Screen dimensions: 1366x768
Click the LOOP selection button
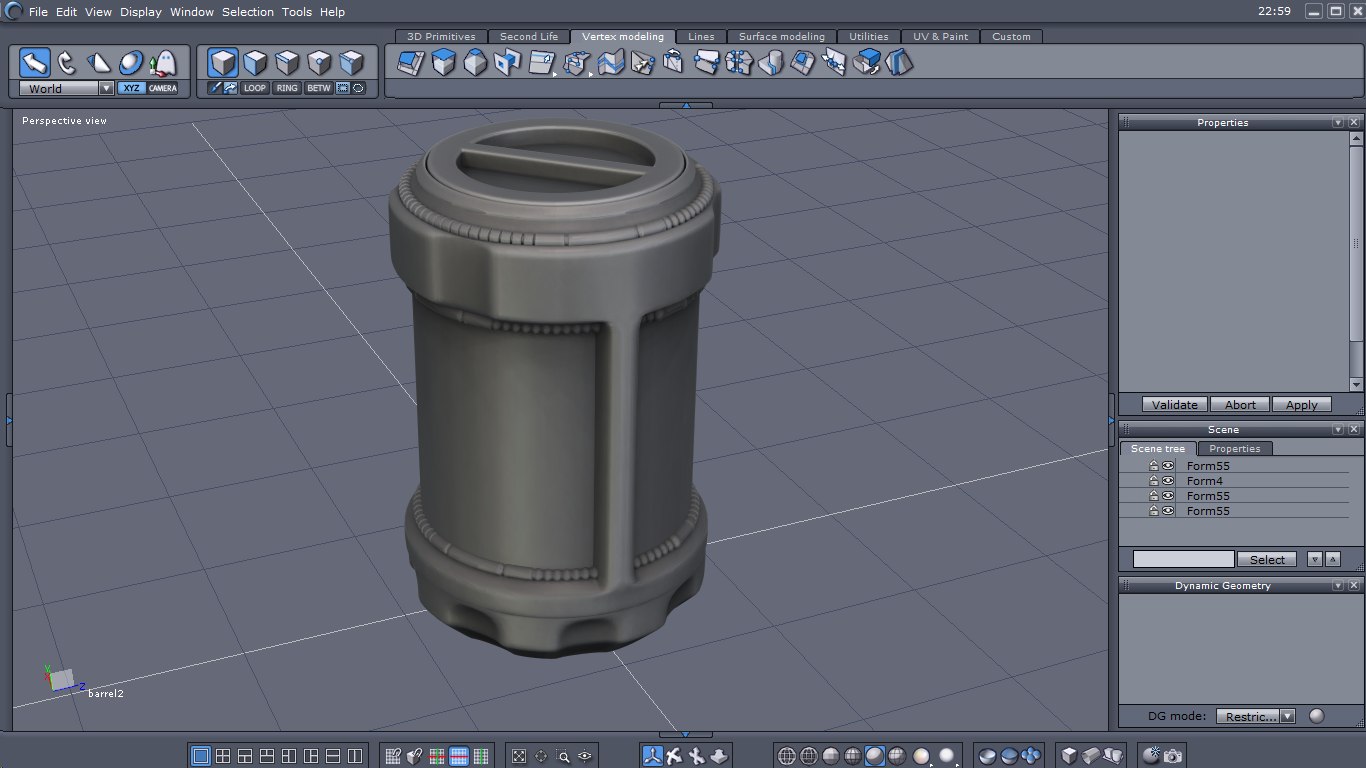(x=255, y=88)
